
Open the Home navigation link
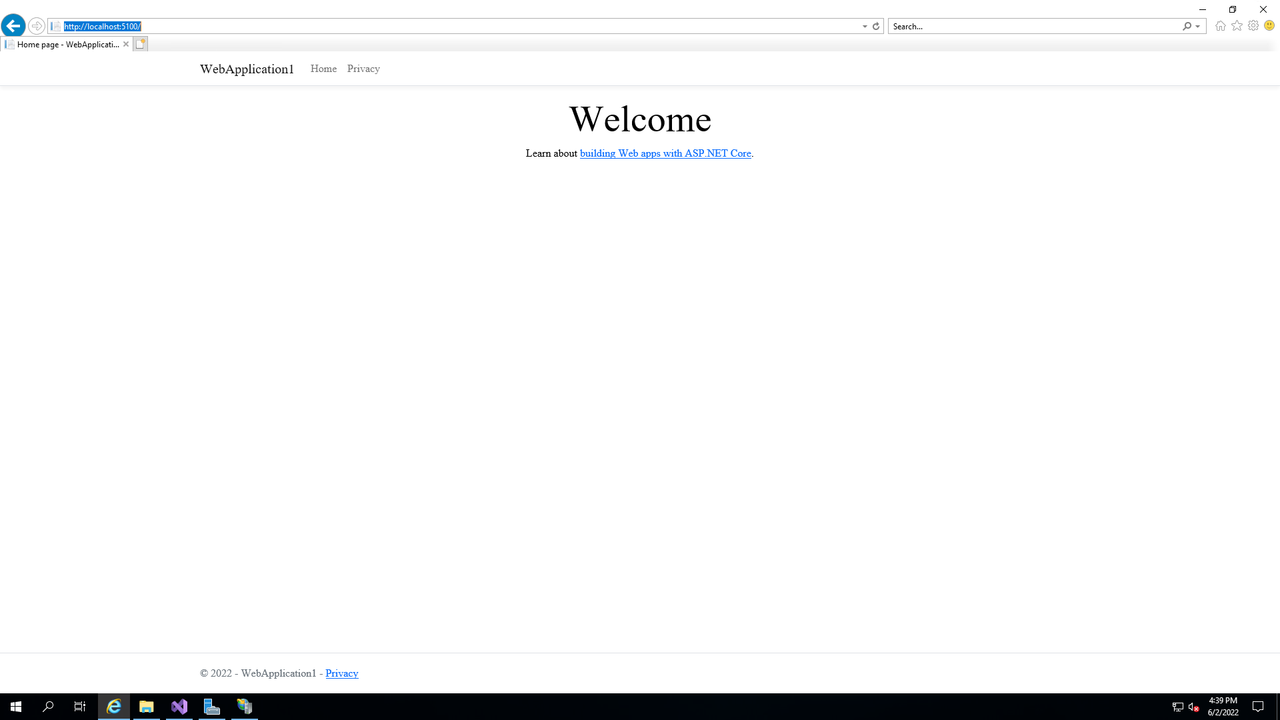pos(323,69)
